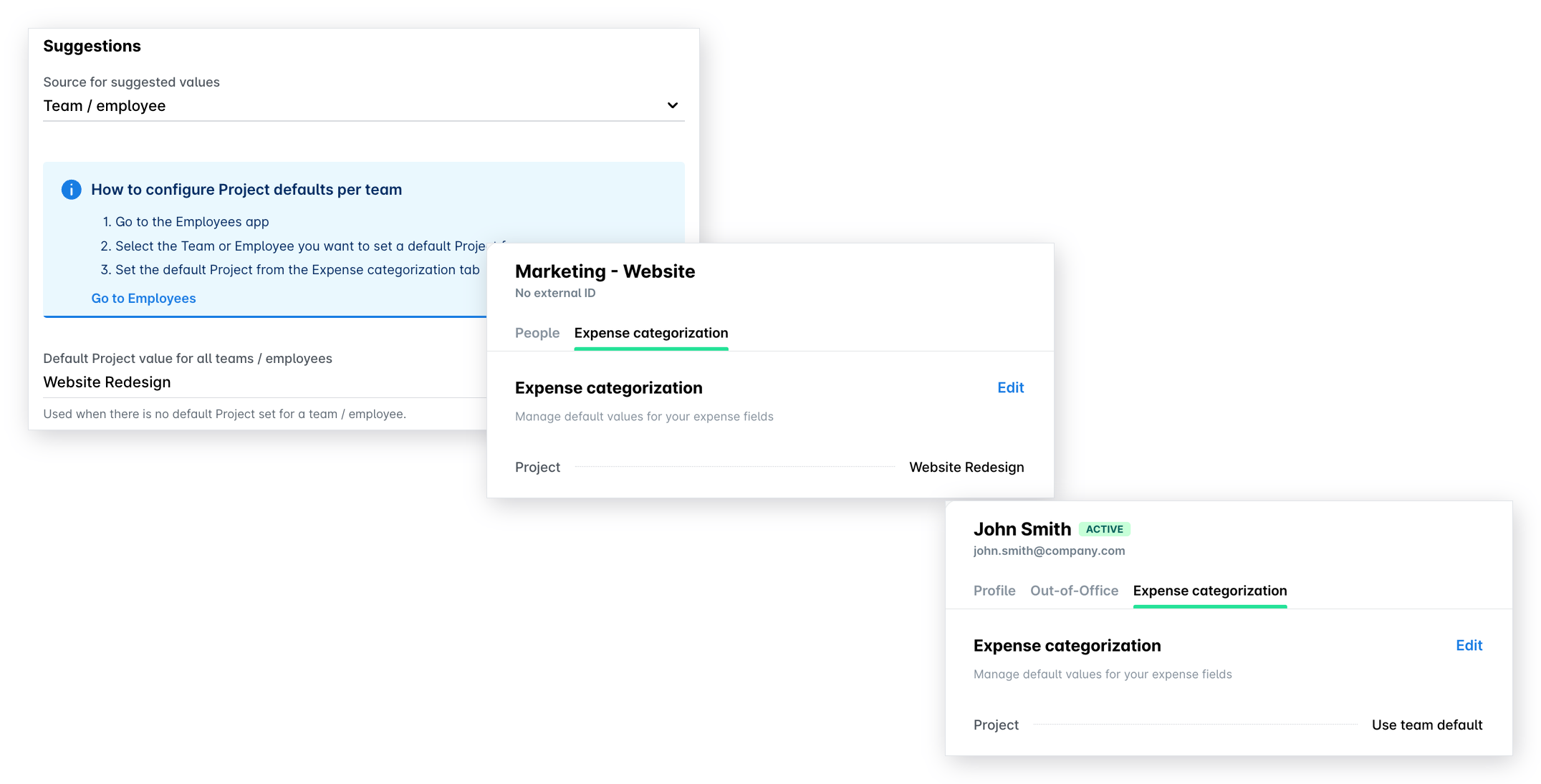Click the 'Source for suggested values' label
Viewport: 1541px width, 784px height.
131,82
